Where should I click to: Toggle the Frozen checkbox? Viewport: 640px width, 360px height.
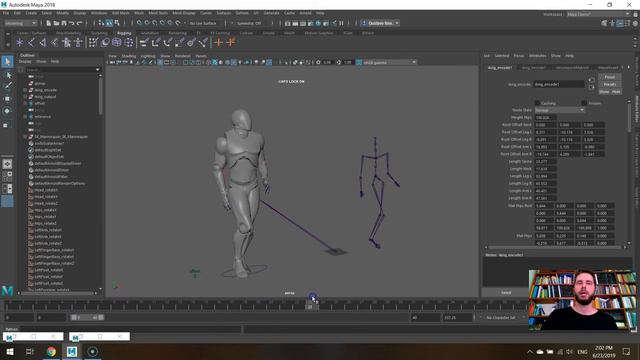[584, 103]
